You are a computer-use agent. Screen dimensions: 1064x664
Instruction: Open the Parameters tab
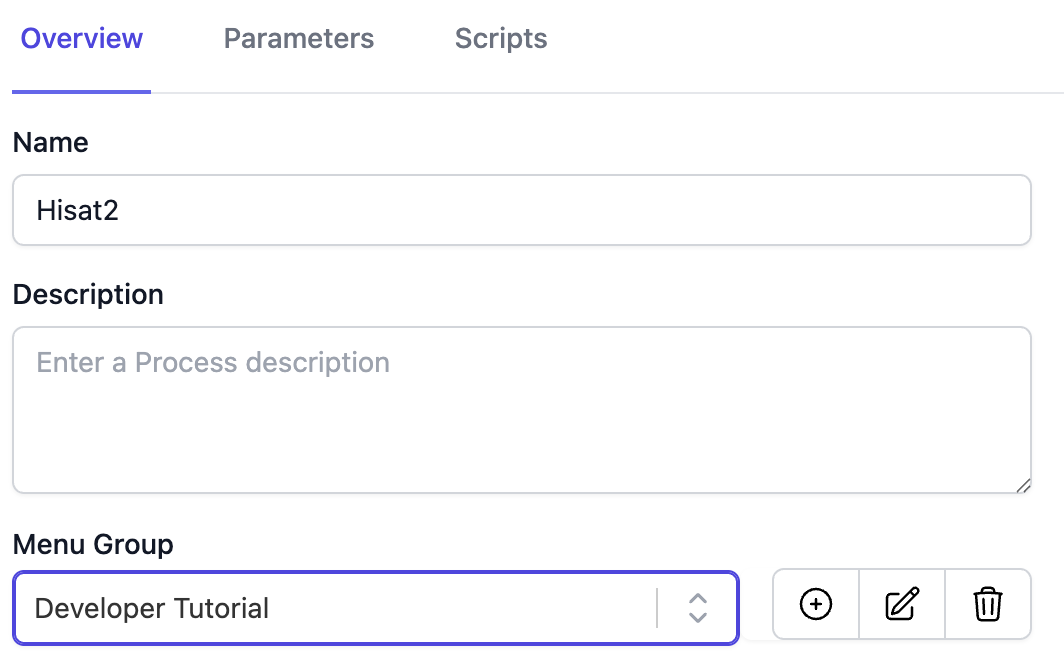point(299,39)
